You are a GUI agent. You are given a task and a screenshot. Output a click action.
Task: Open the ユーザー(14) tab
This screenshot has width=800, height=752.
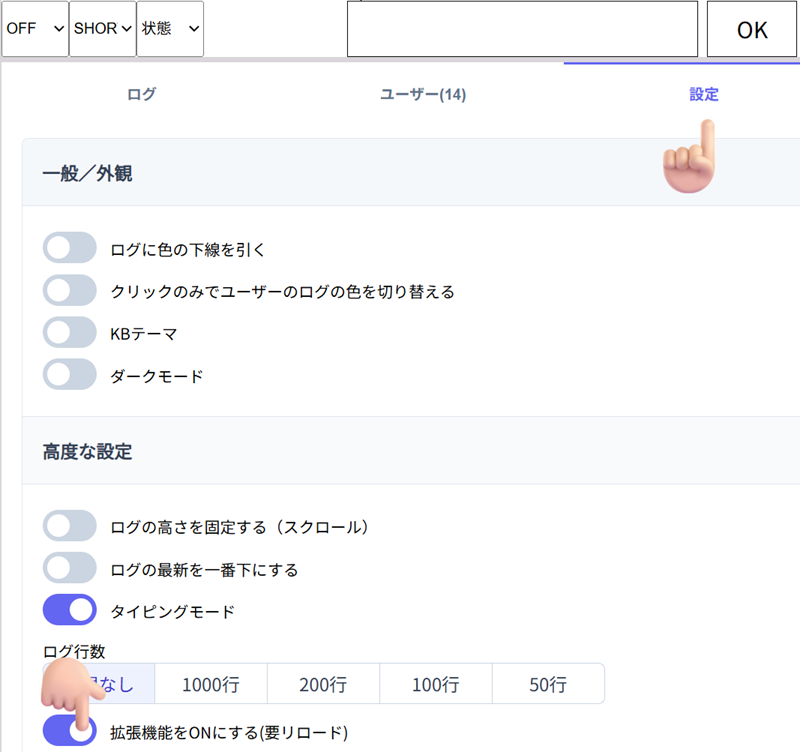point(423,95)
